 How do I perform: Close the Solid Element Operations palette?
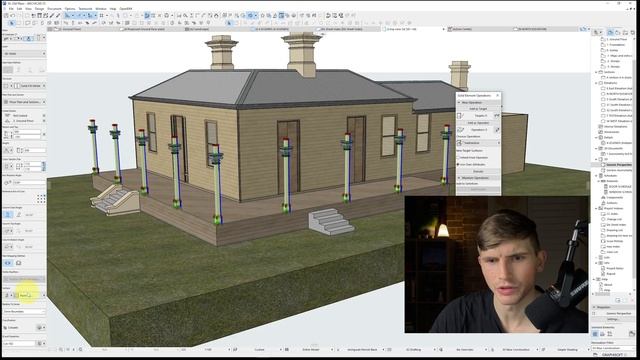tap(498, 95)
